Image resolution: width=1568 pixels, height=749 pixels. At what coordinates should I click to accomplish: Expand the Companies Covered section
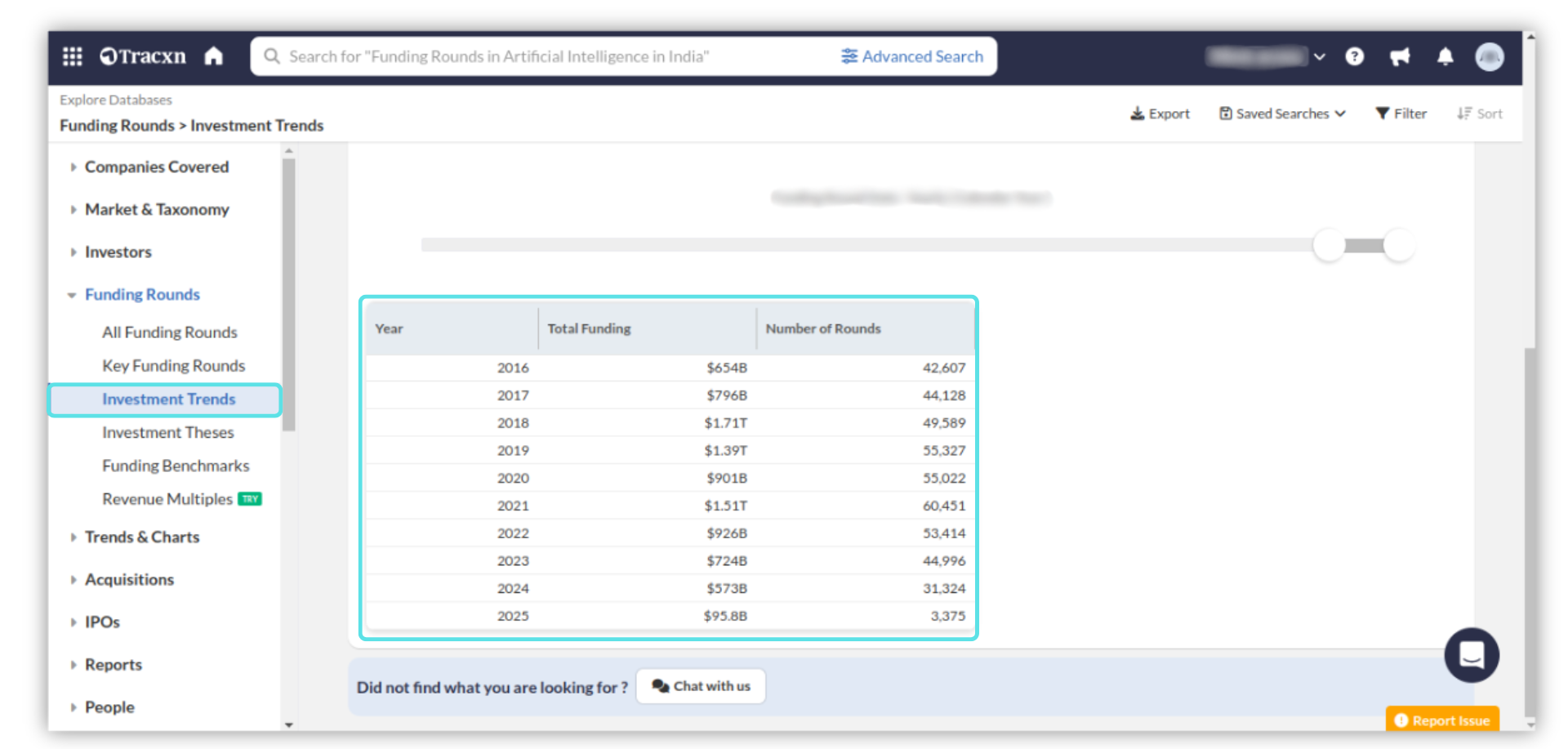point(156,167)
